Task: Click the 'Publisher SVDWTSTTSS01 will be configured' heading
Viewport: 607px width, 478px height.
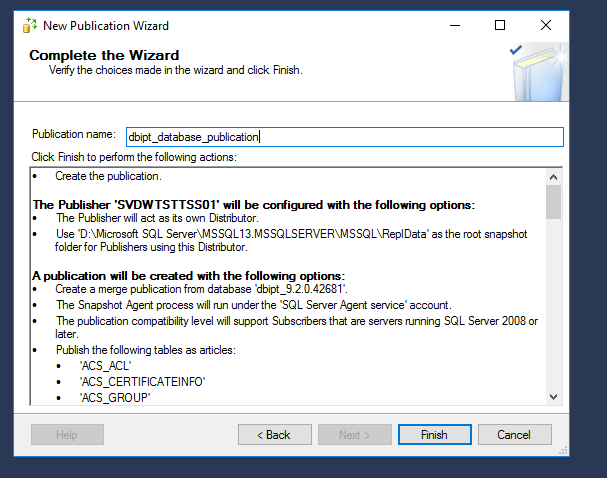Action: [x=254, y=205]
